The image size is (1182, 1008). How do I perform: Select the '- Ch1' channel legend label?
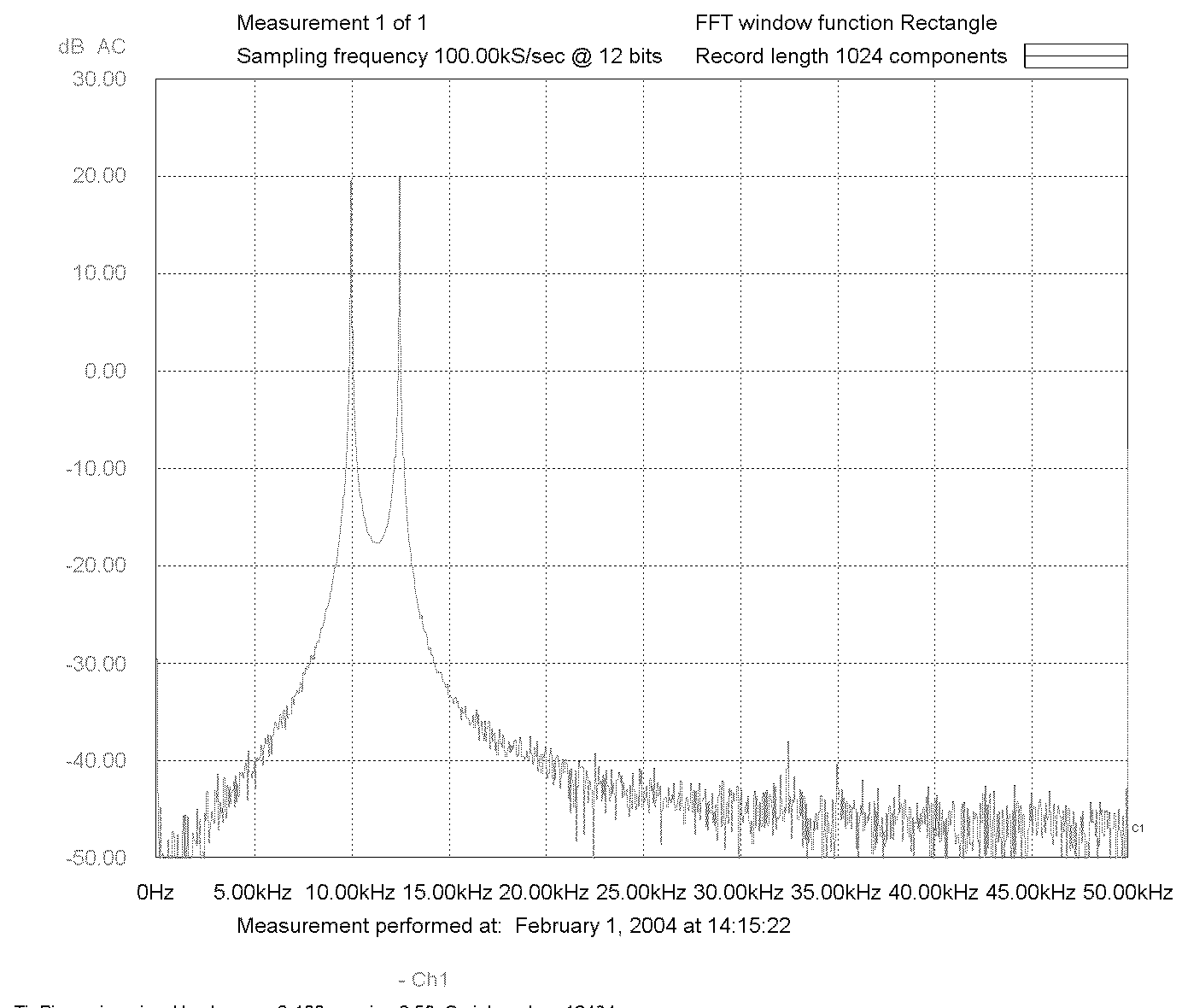(x=423, y=979)
